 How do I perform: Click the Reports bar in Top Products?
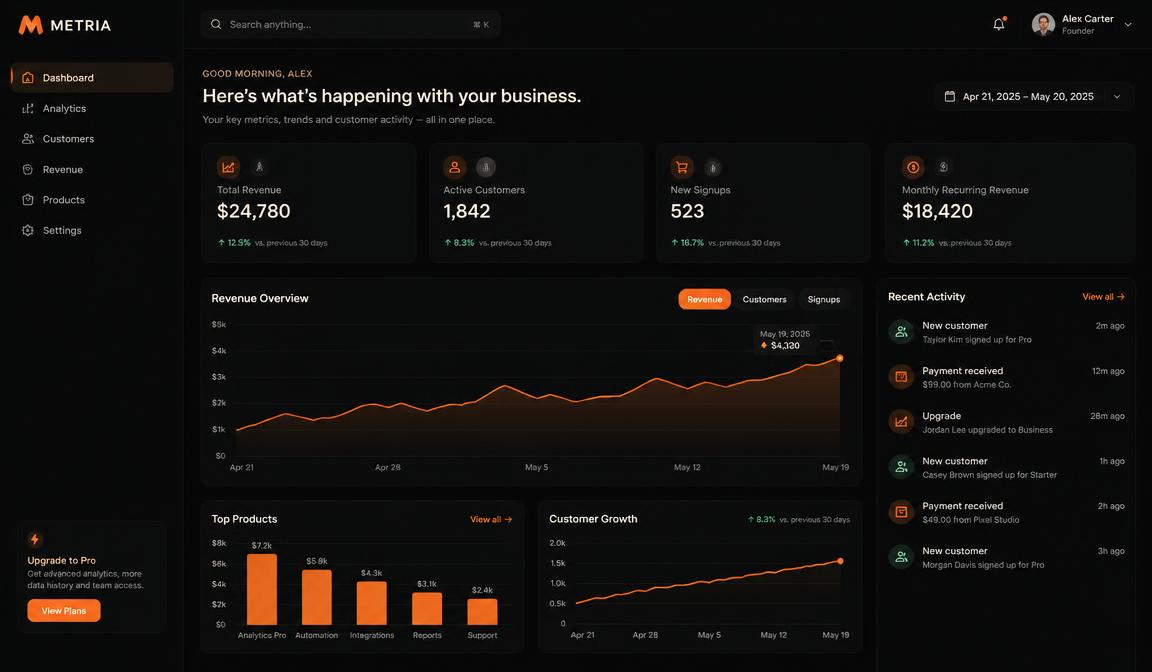(x=427, y=609)
